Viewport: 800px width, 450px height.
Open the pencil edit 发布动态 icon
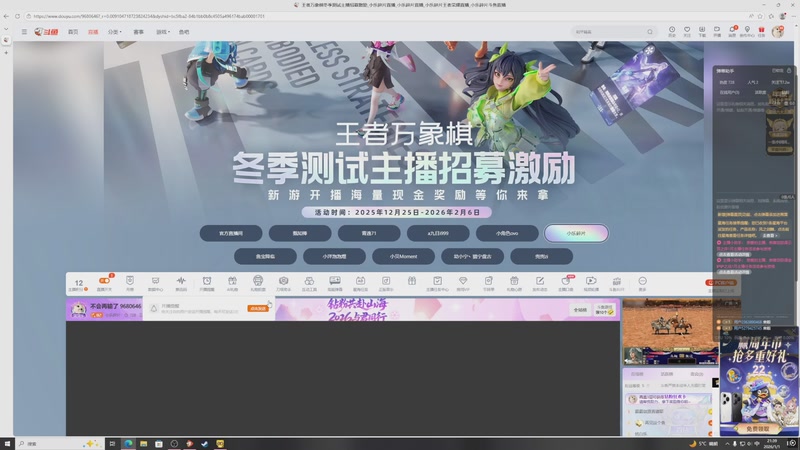540,281
